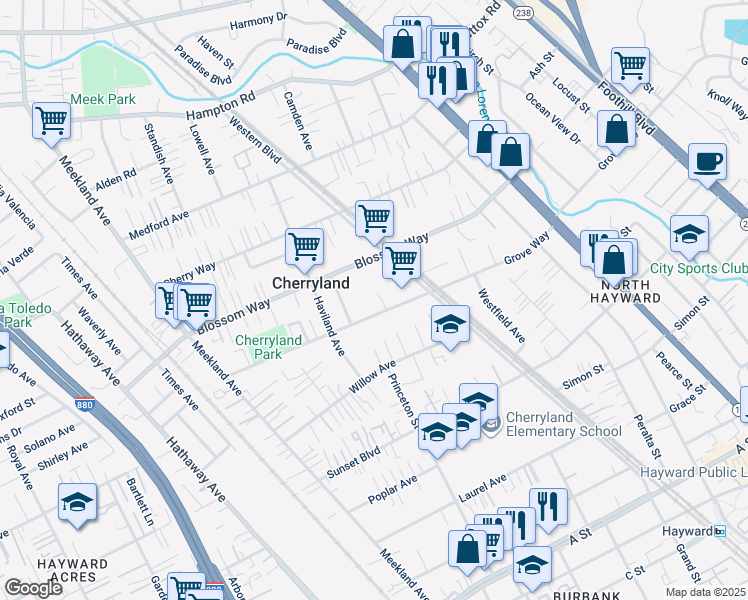This screenshot has width=748, height=600.
Task: Click the Peralta St street label
Action: 647,437
